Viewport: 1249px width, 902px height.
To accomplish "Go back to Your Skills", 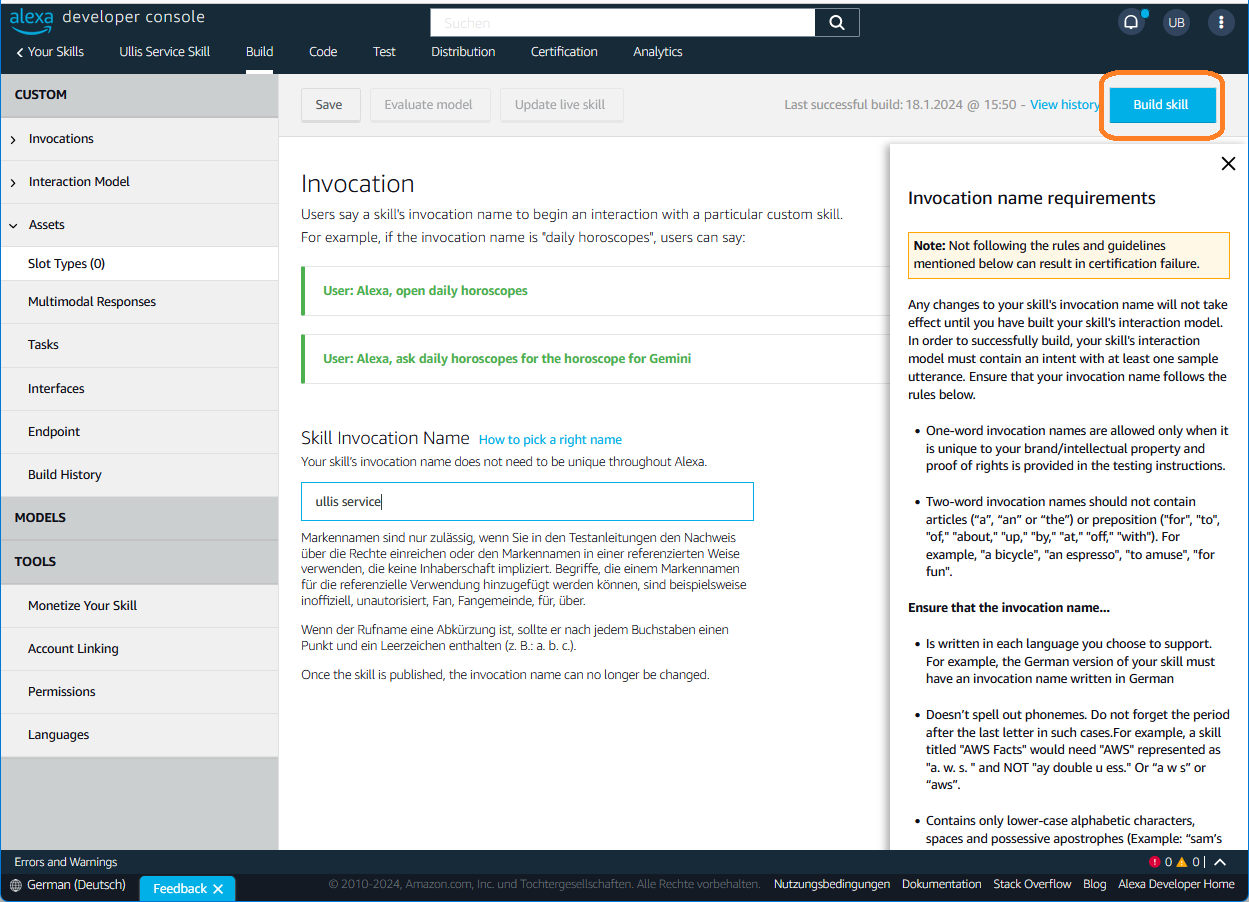I will coord(50,52).
